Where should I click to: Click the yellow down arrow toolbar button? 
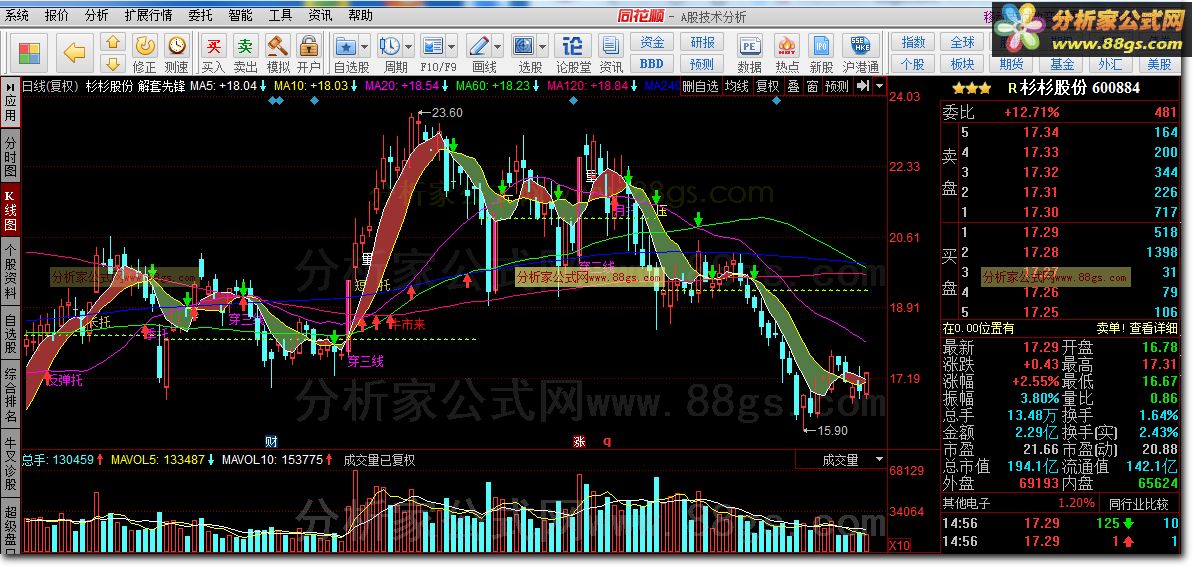(x=113, y=63)
